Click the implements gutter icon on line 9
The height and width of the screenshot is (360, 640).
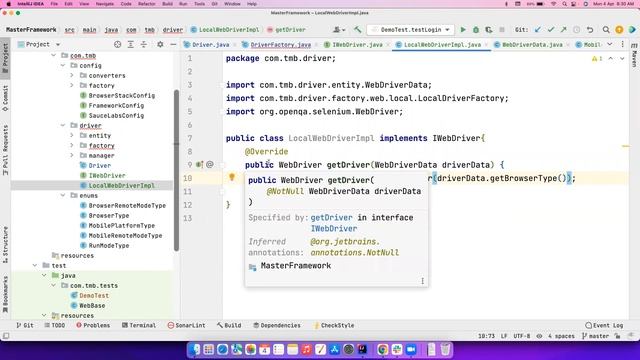(x=199, y=164)
